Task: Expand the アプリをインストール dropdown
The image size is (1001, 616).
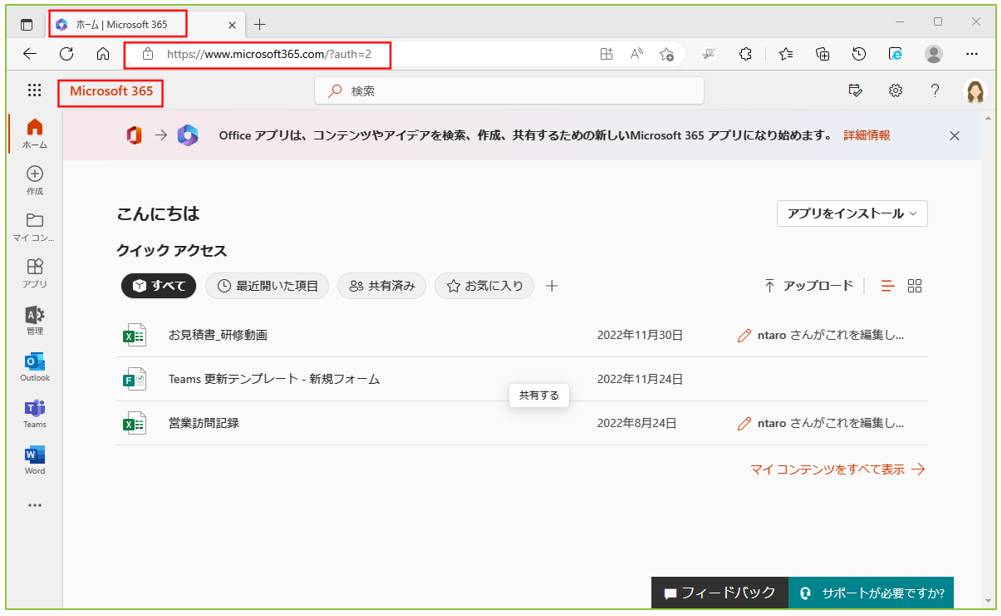Action: point(852,213)
